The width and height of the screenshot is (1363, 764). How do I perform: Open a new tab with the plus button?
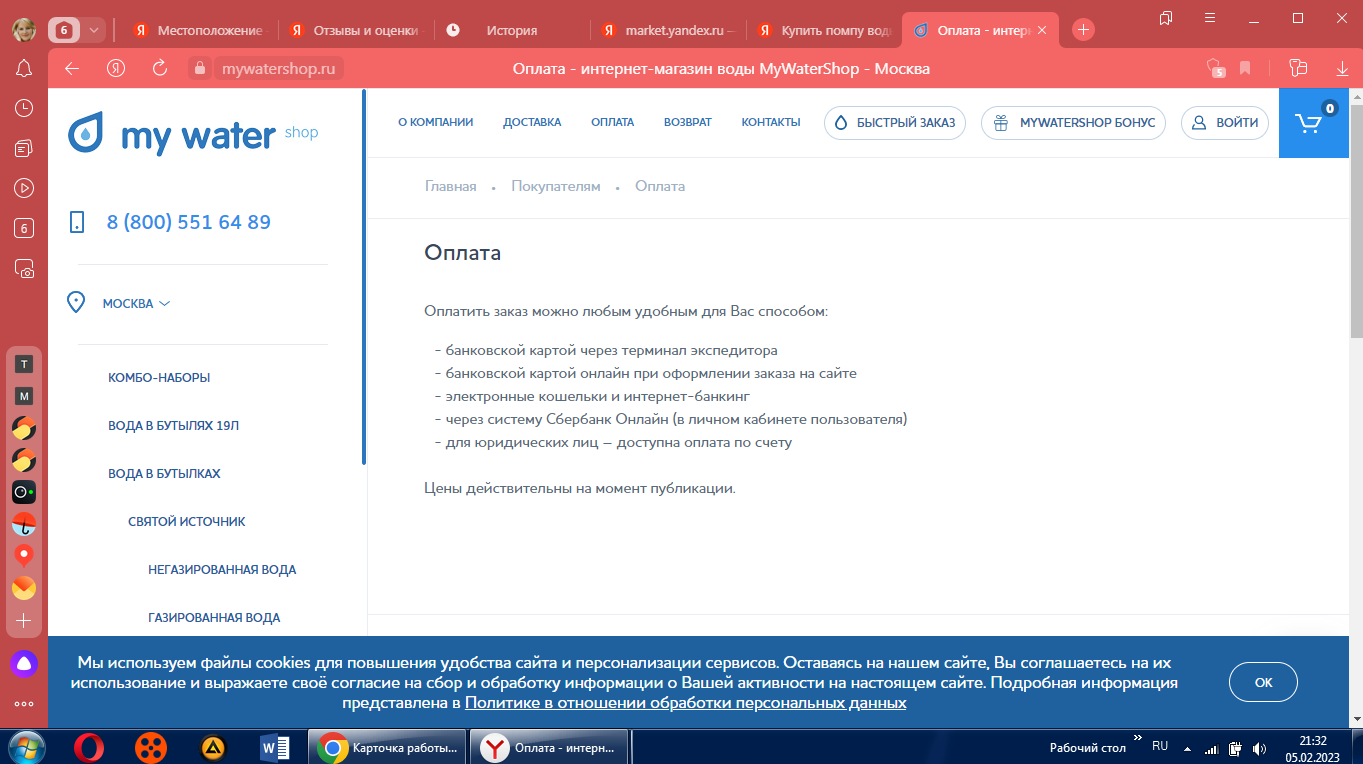click(x=1083, y=30)
